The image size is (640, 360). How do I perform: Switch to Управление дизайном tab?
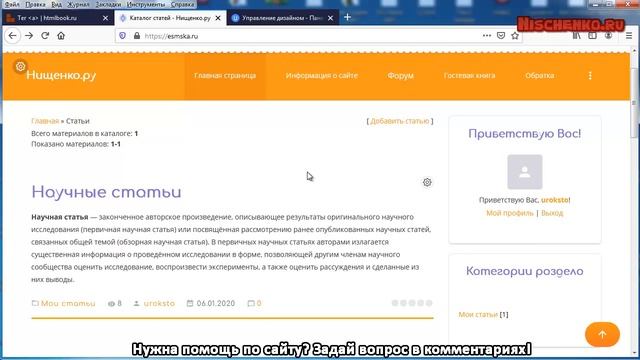282,18
